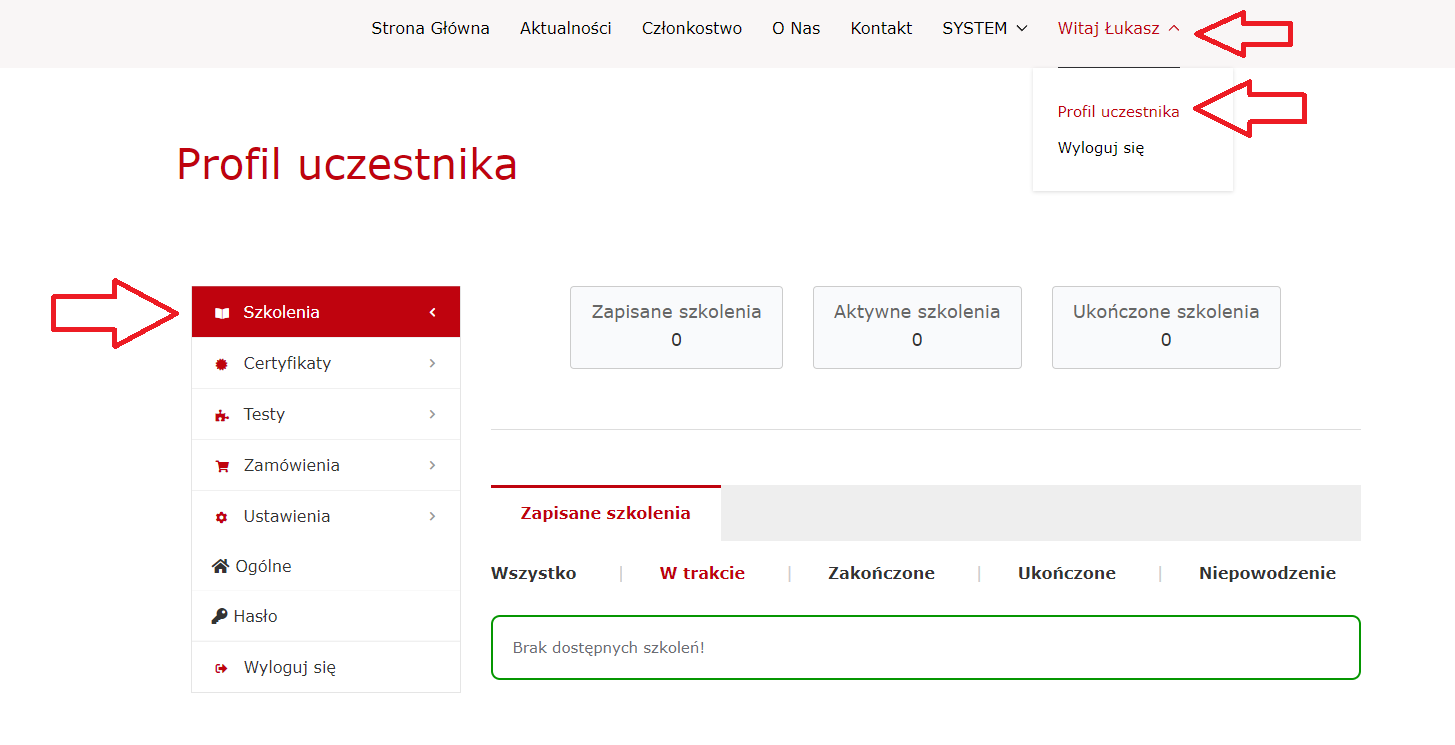Expand the SYSTEM dropdown menu
Screen dimensions: 1455x745
(984, 28)
